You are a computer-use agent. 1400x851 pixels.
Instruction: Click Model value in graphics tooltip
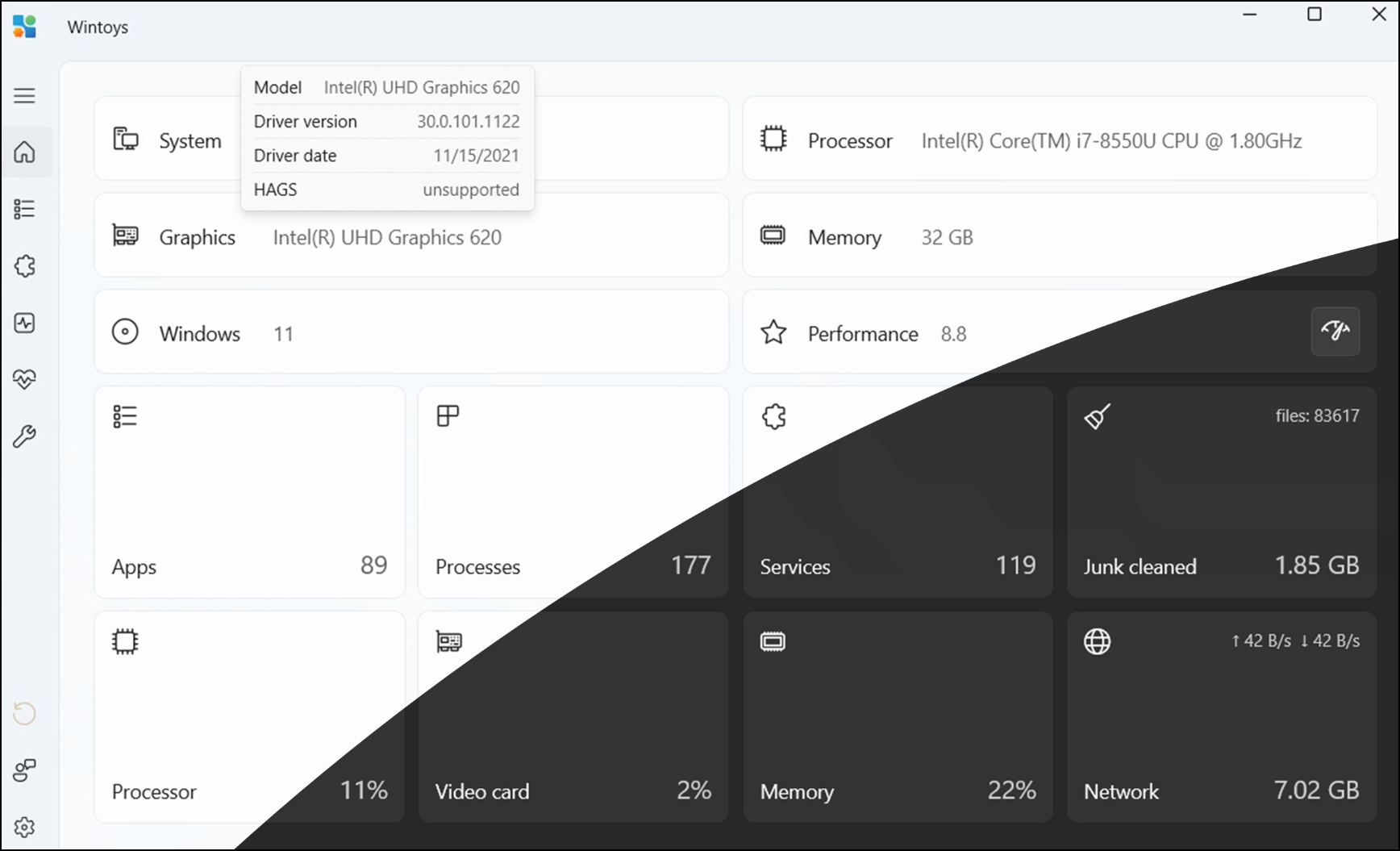pyautogui.click(x=422, y=87)
